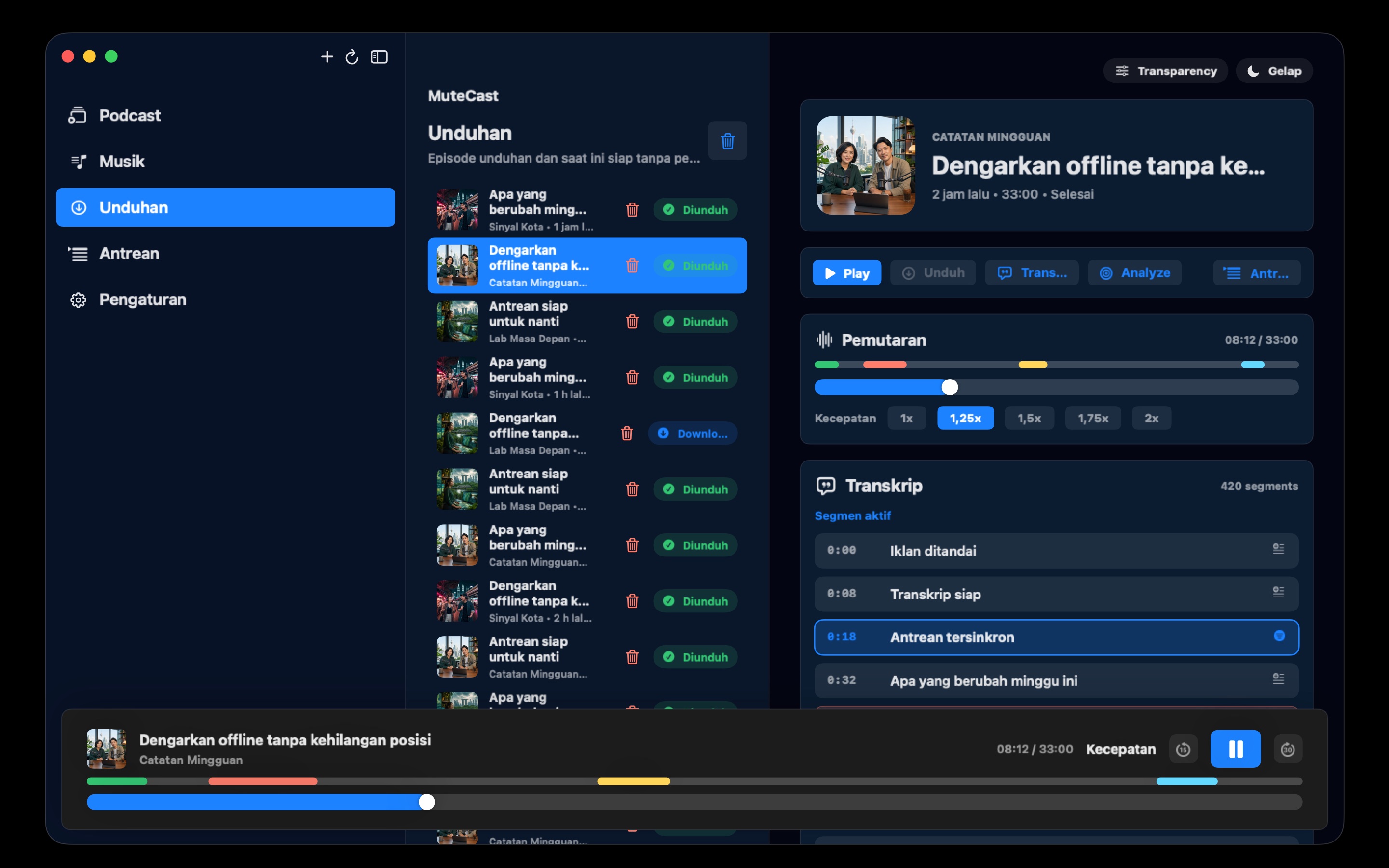1389x868 pixels.
Task: Delete the 'Antrean siap untuk nanti' Catatan Mingguan episode
Action: (632, 657)
